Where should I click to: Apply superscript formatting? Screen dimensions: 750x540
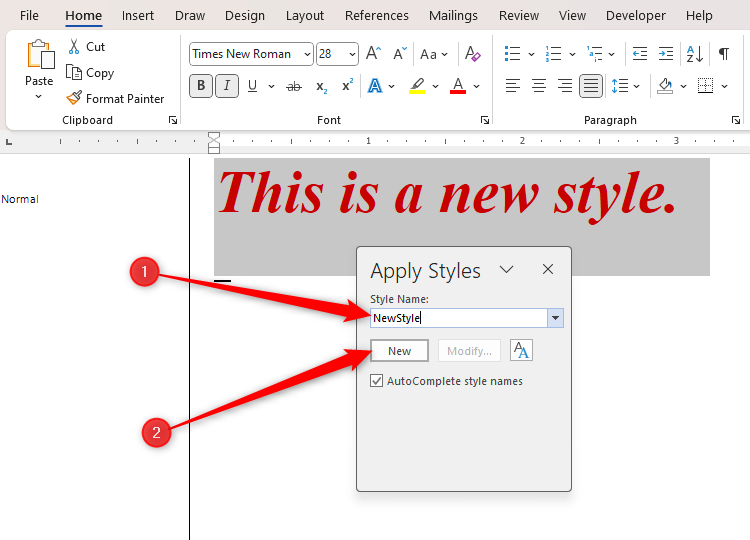pyautogui.click(x=347, y=87)
